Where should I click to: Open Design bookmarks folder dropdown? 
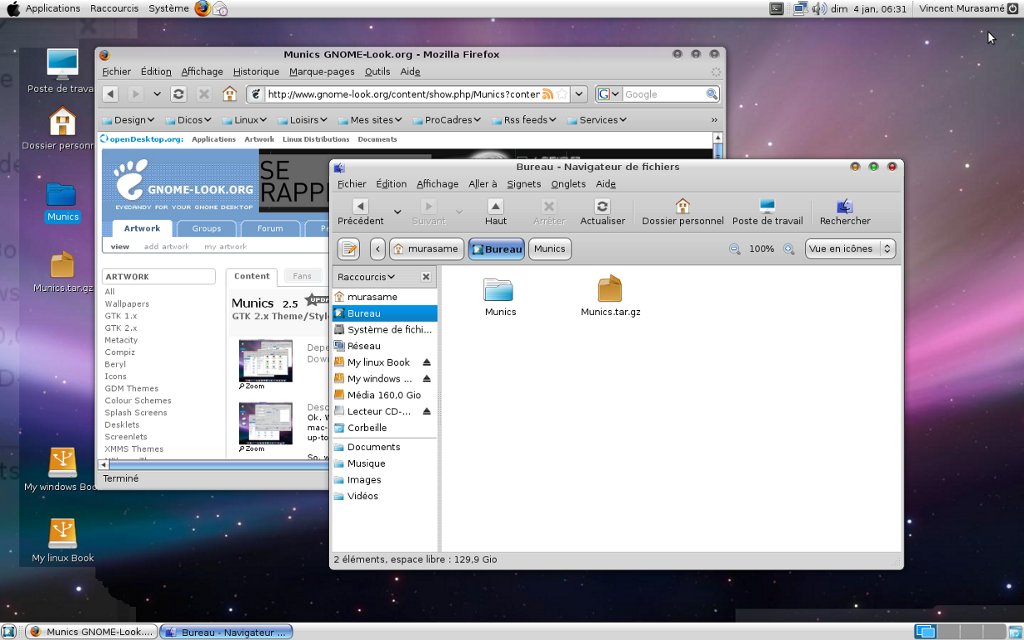point(128,120)
